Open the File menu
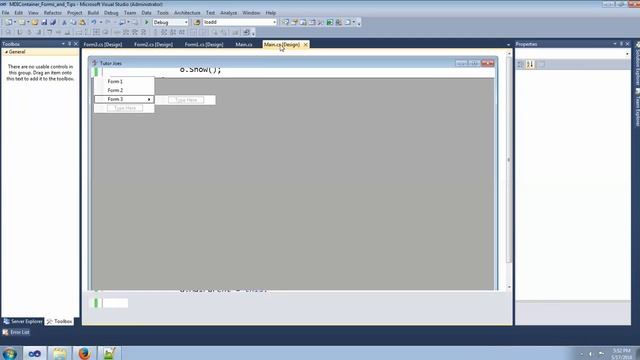The image size is (640, 360). [x=5, y=13]
